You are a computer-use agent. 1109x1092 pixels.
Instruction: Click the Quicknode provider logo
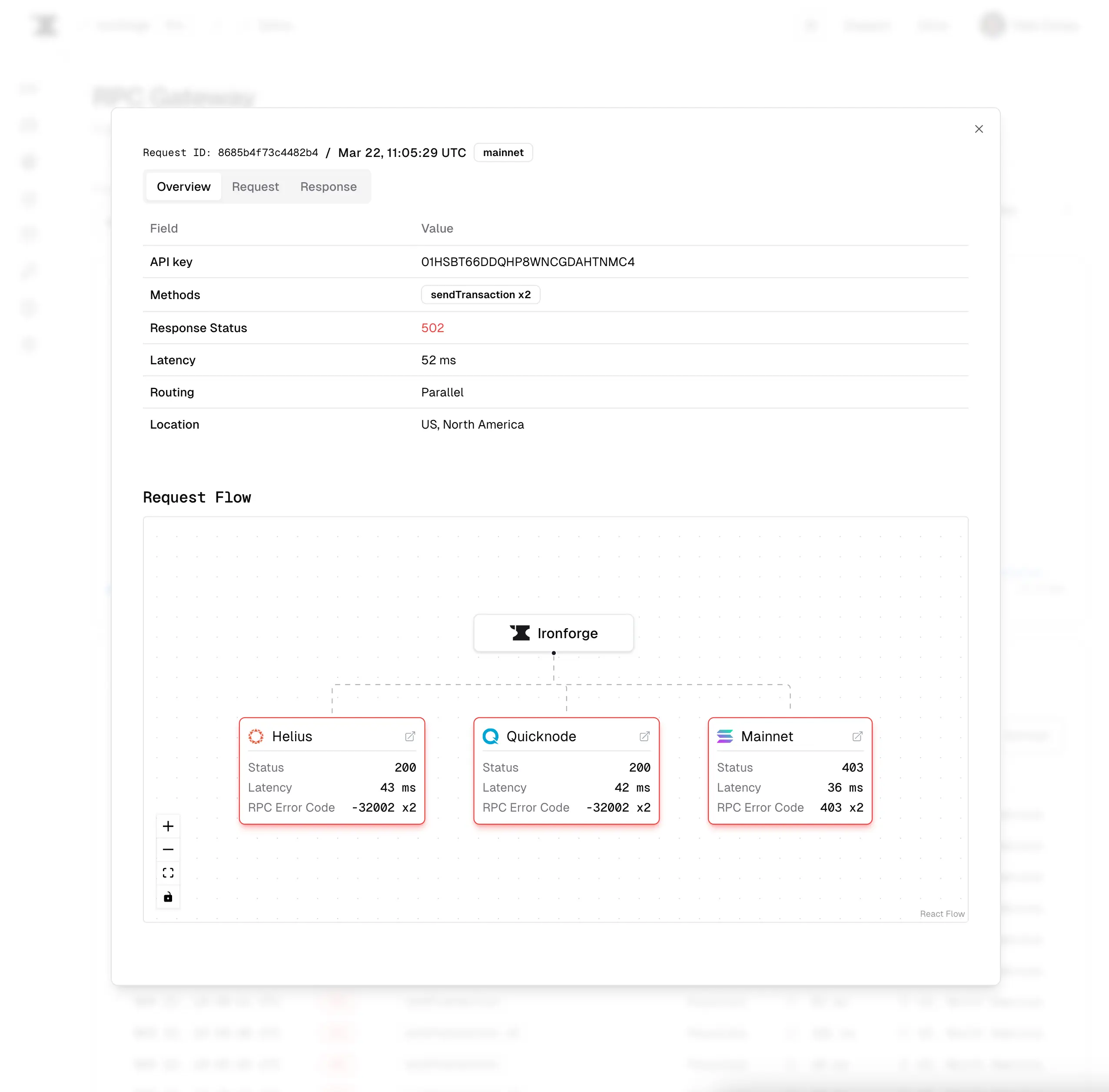pos(490,736)
